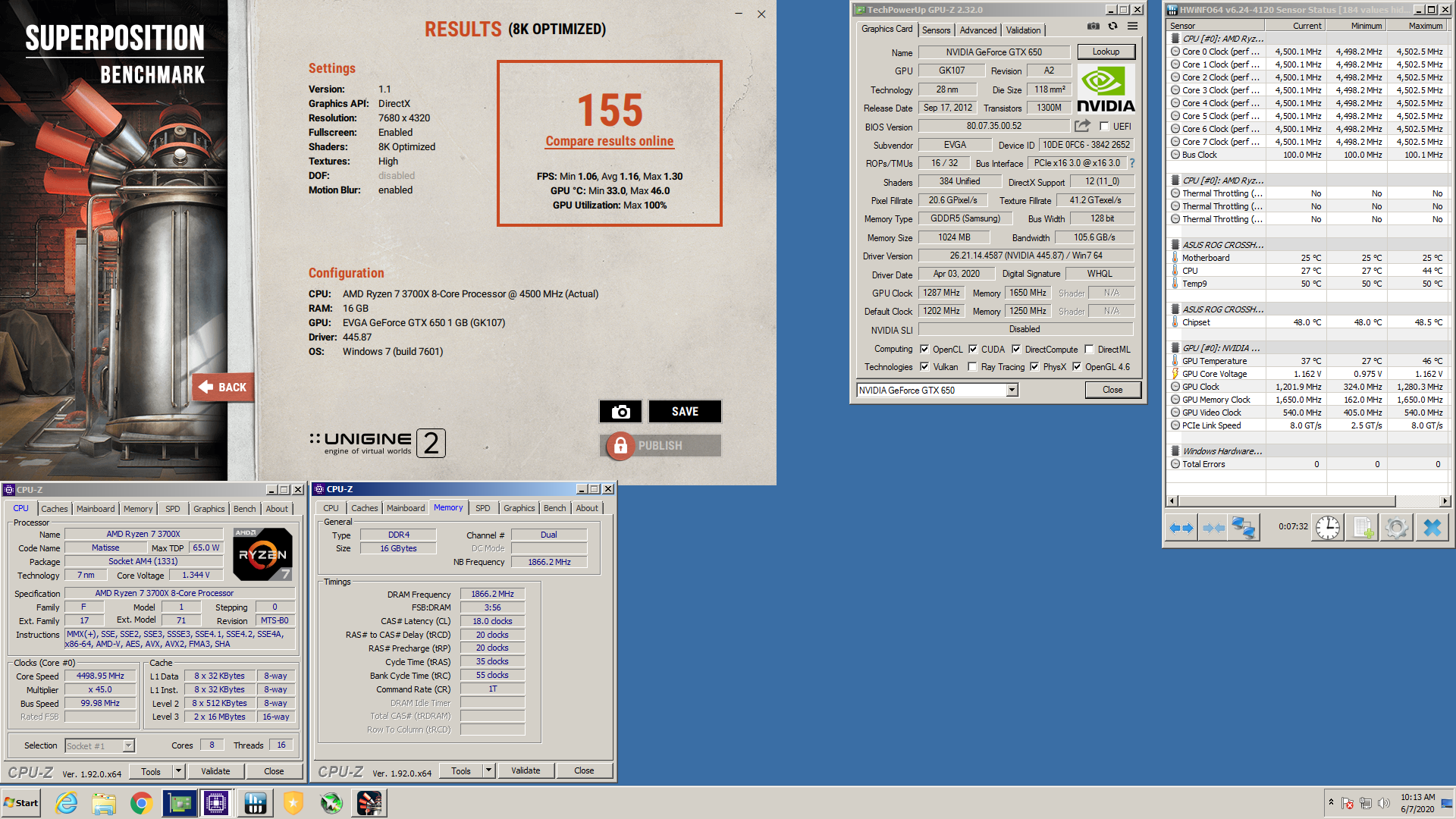Open SPD tab in right CPU-Z
Image resolution: width=1456 pixels, height=819 pixels.
coord(483,508)
